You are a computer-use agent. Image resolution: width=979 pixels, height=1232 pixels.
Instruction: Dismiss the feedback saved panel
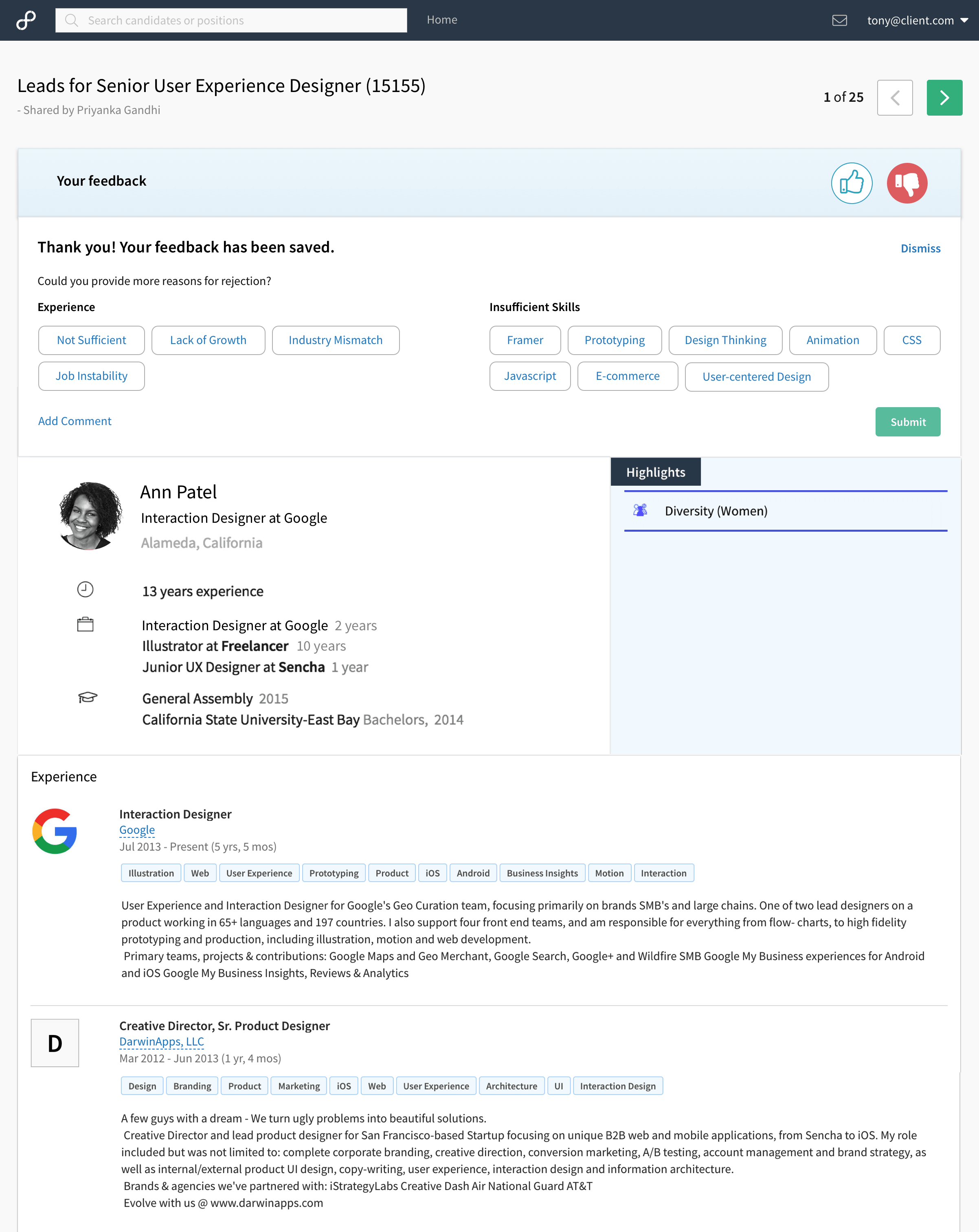click(920, 249)
